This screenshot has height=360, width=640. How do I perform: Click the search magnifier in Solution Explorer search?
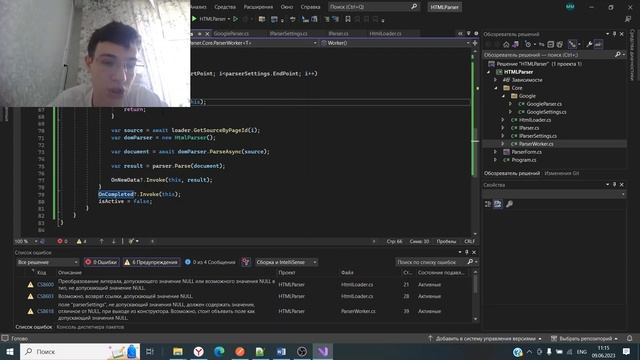pyautogui.click(x=618, y=55)
